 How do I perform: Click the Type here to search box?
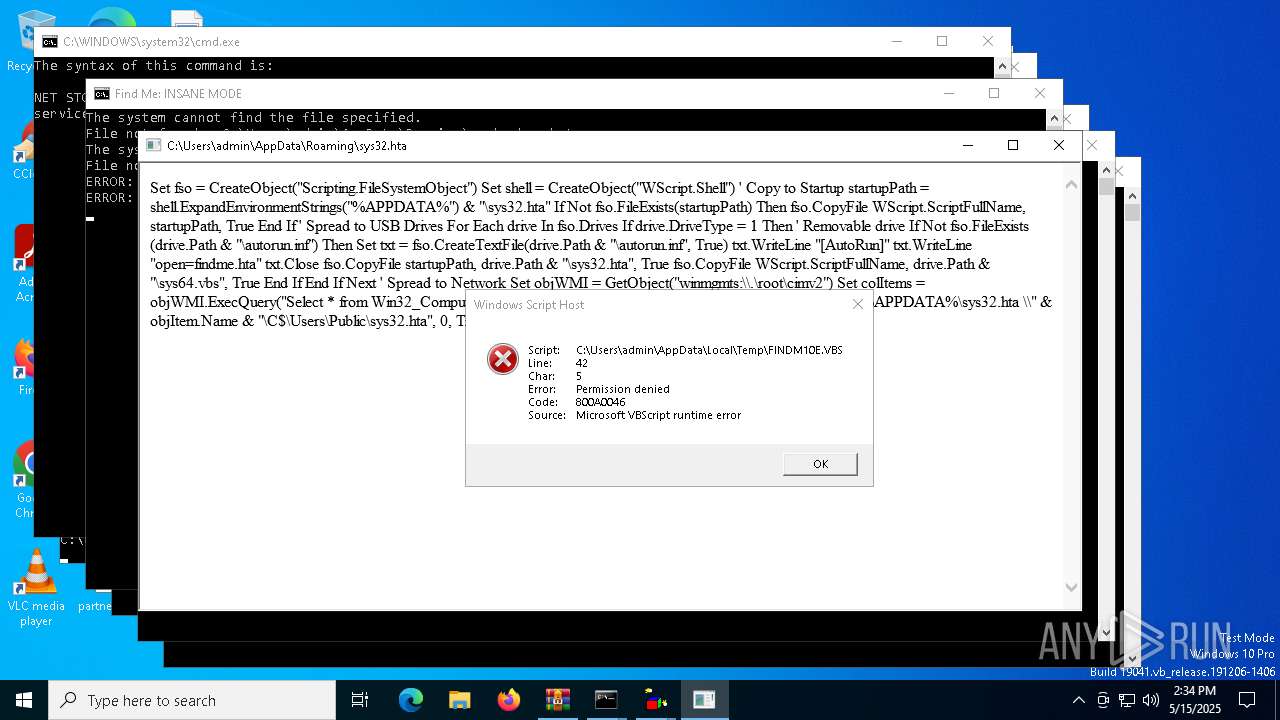click(x=192, y=700)
